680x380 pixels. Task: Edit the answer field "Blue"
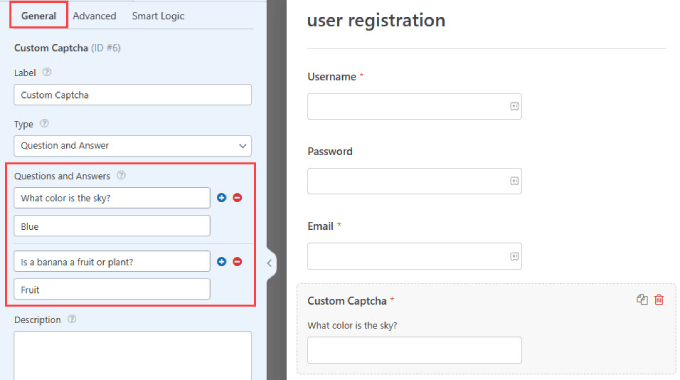click(x=112, y=226)
